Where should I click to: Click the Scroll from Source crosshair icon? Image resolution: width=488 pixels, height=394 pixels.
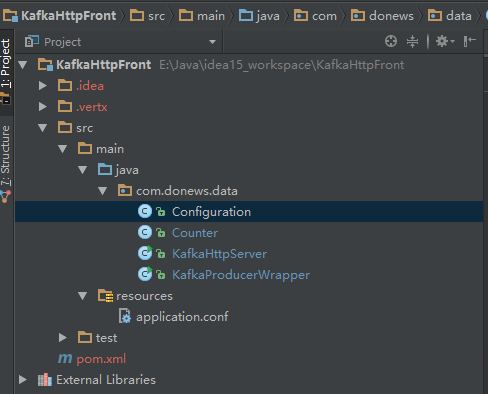(x=391, y=41)
